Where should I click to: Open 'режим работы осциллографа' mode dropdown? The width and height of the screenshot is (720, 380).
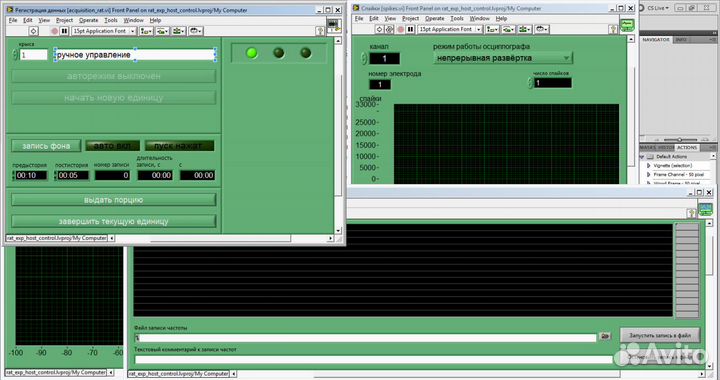coord(503,58)
